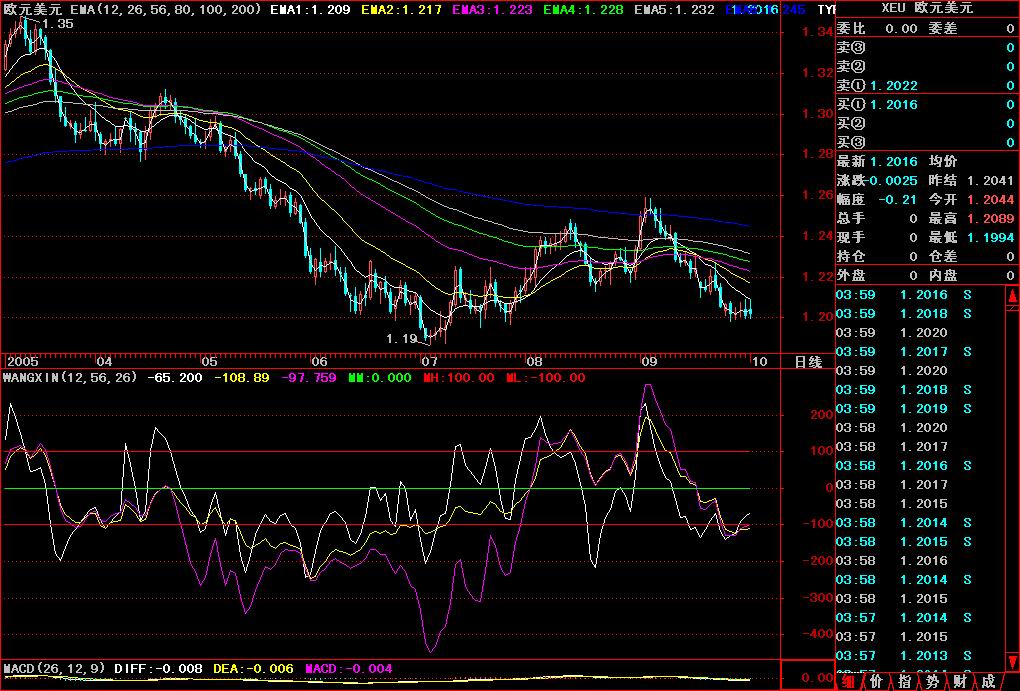Click the 卖① ask price 1.2022
The image size is (1020, 691).
pyautogui.click(x=894, y=86)
